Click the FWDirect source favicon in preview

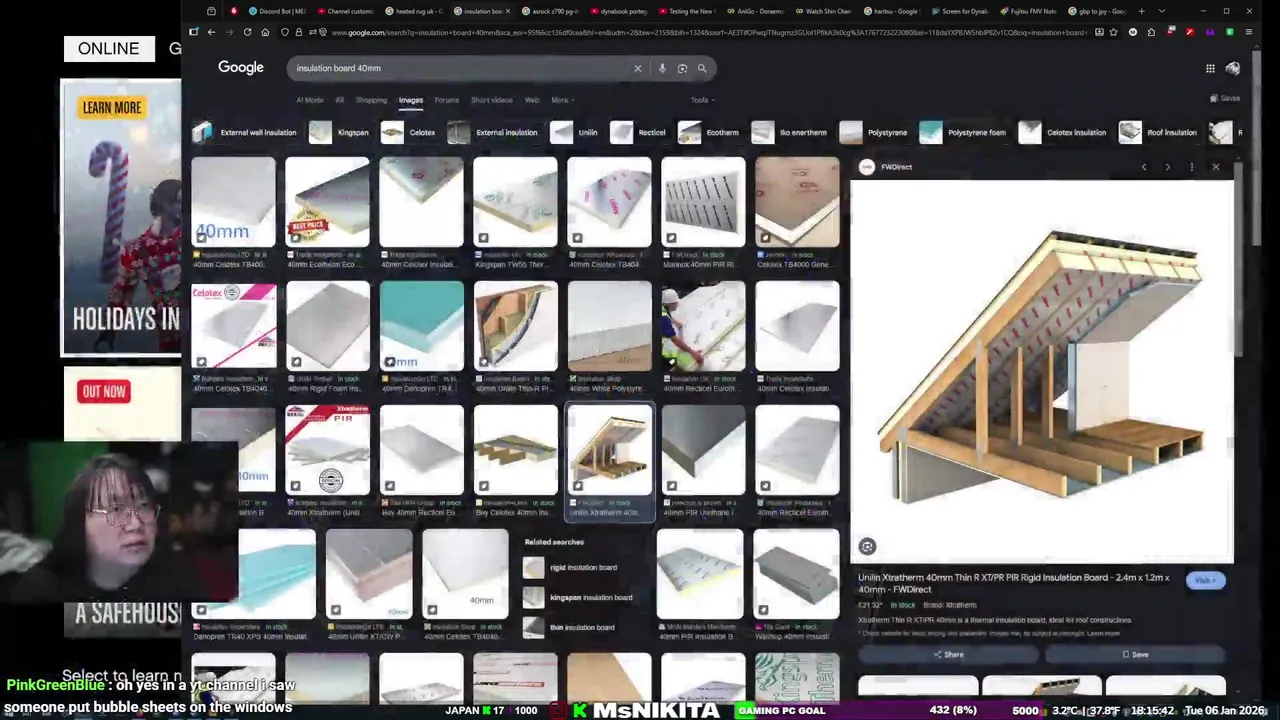(867, 167)
